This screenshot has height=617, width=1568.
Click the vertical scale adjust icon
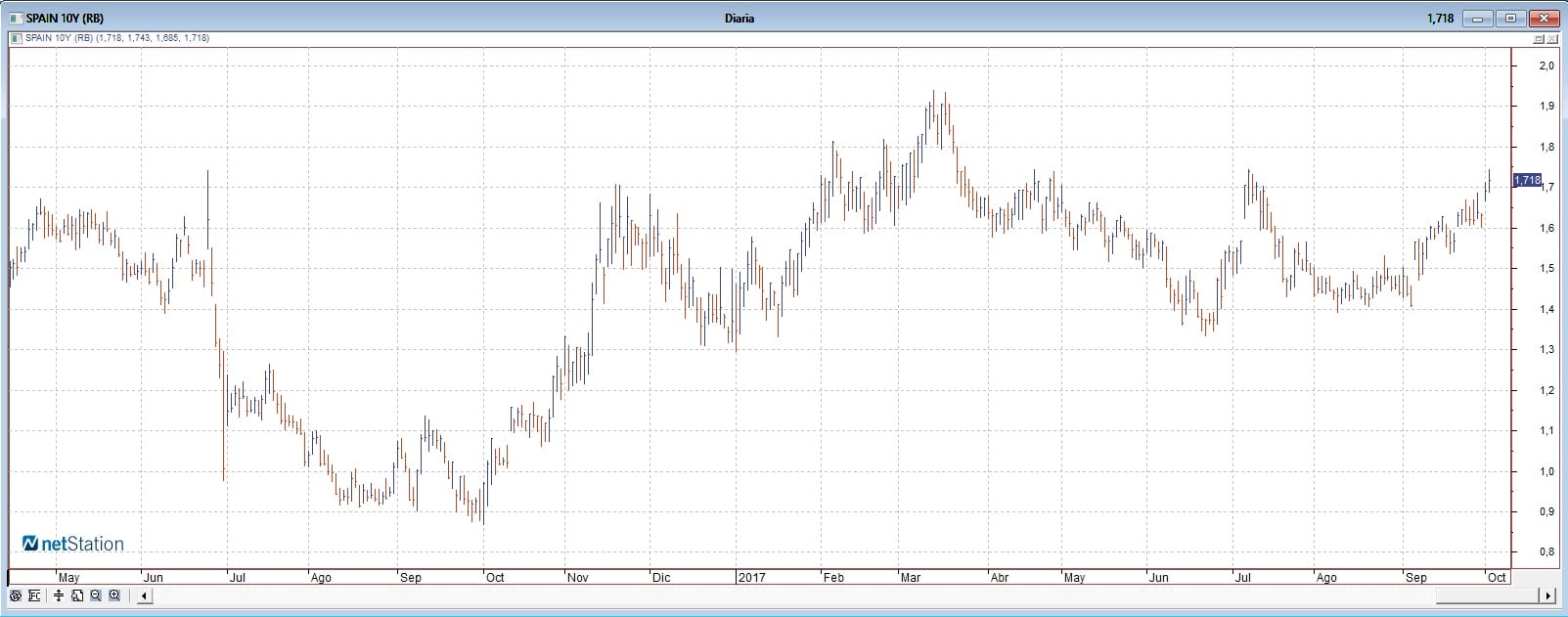(x=59, y=595)
